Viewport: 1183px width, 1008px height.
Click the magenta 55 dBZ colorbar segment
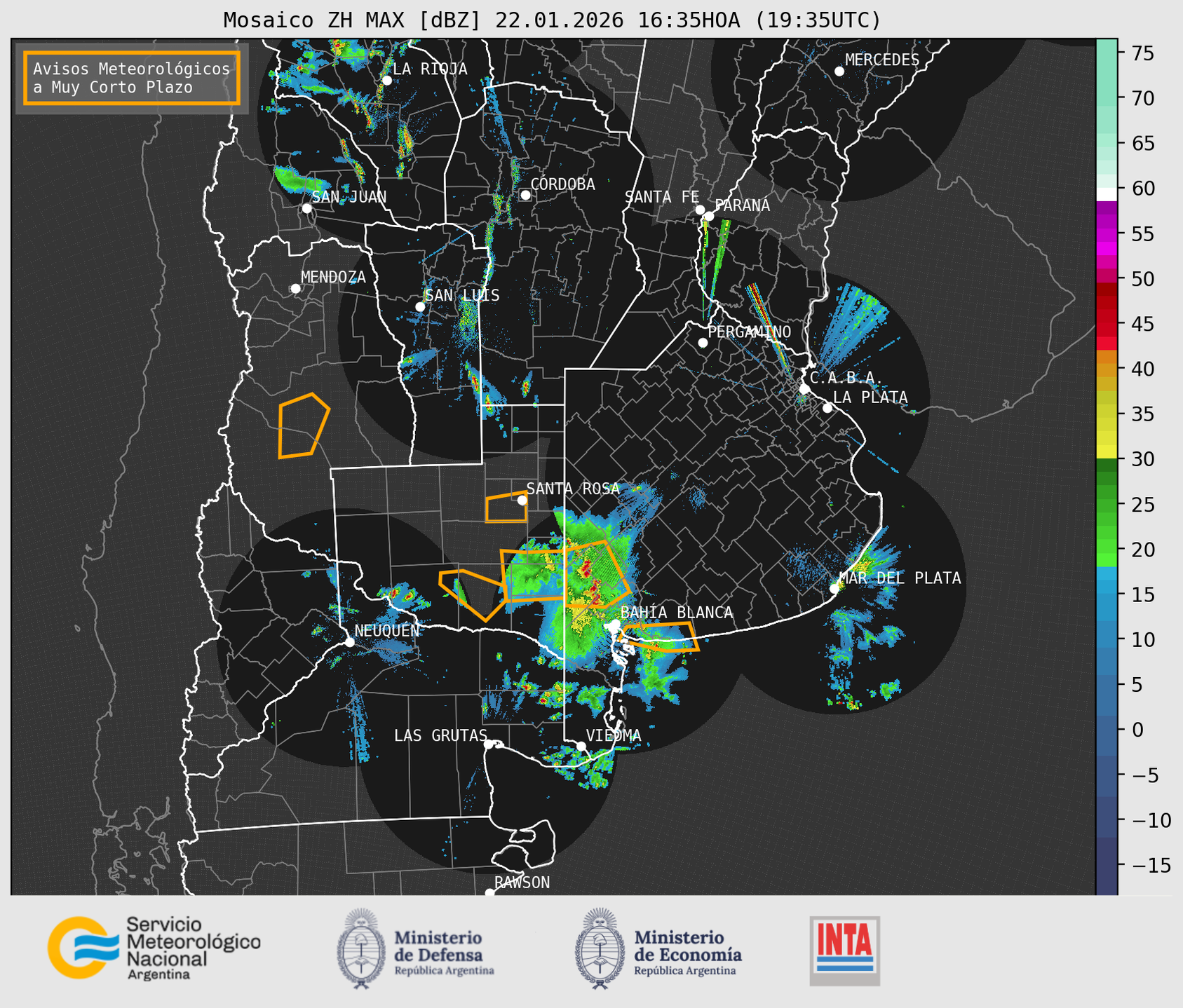1107,235
